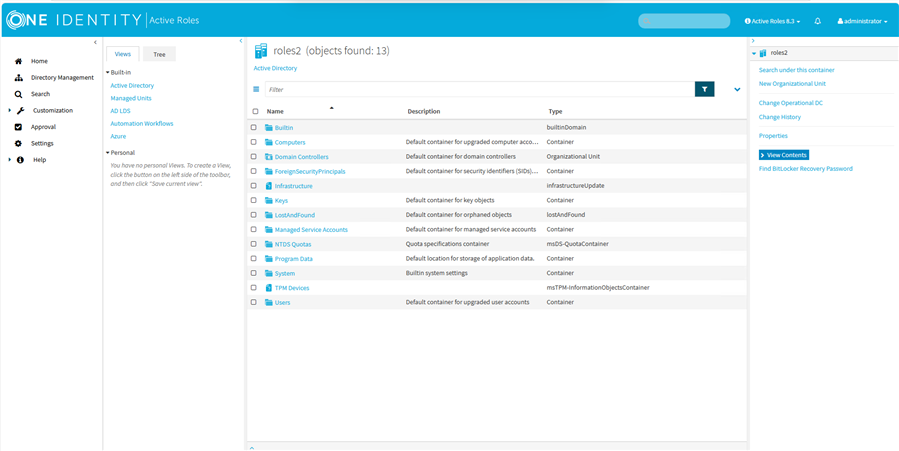Open the Settings menu item
899x451 pixels.
pyautogui.click(x=42, y=143)
